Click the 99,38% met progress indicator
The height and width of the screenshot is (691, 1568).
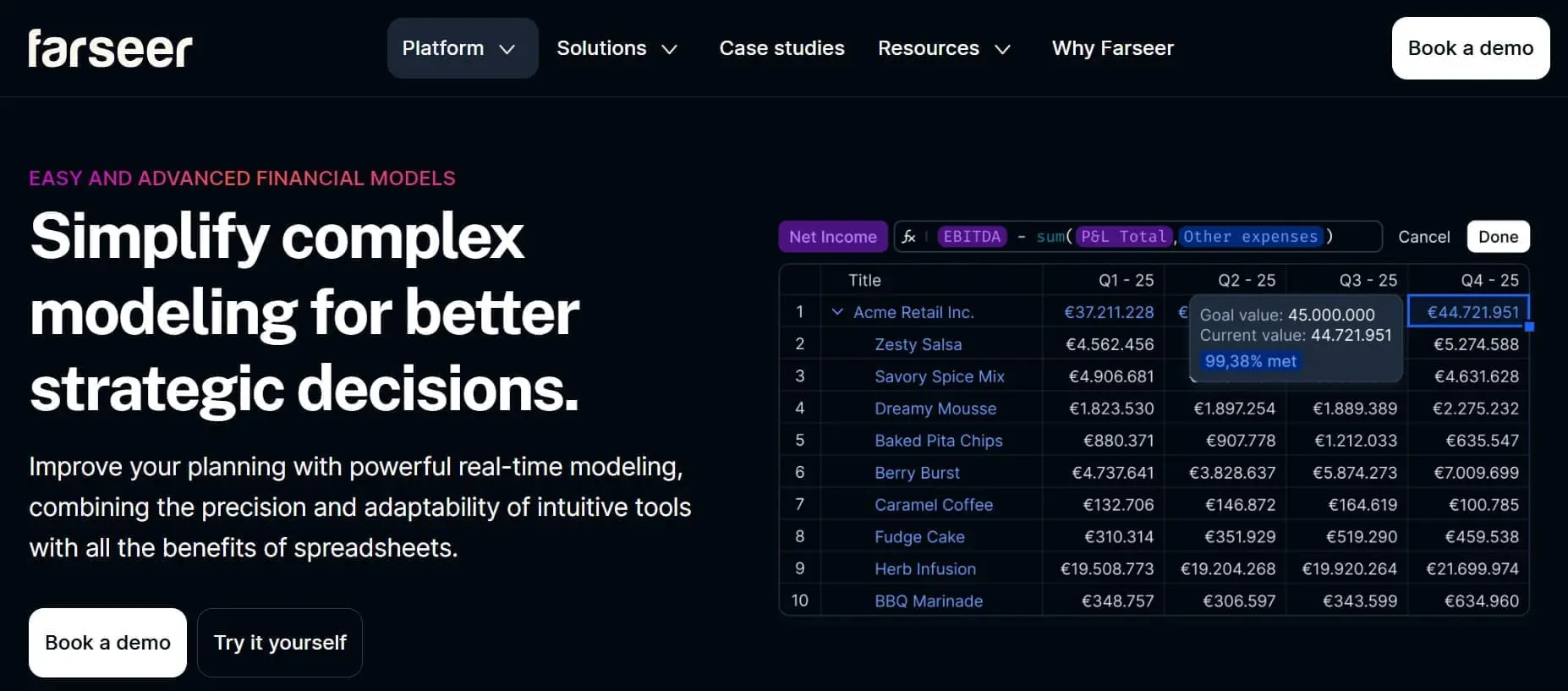1250,361
